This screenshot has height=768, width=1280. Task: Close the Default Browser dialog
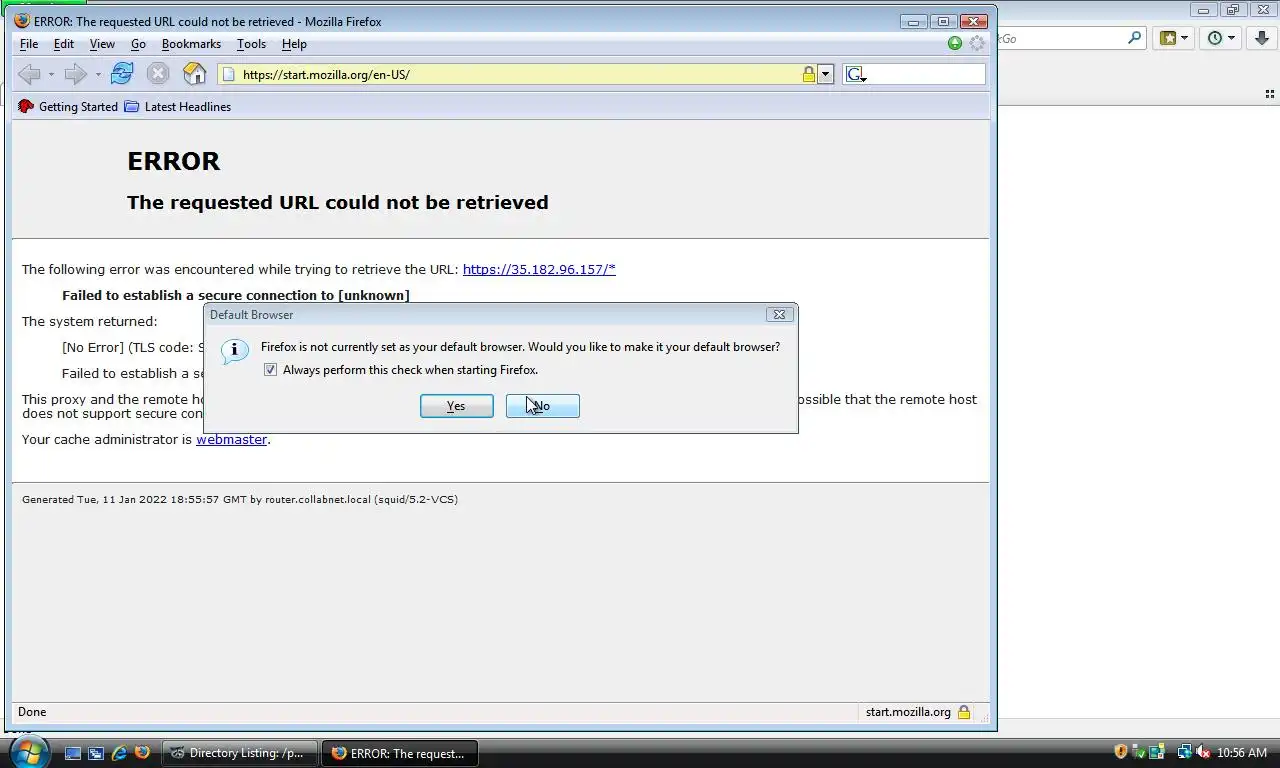point(779,314)
